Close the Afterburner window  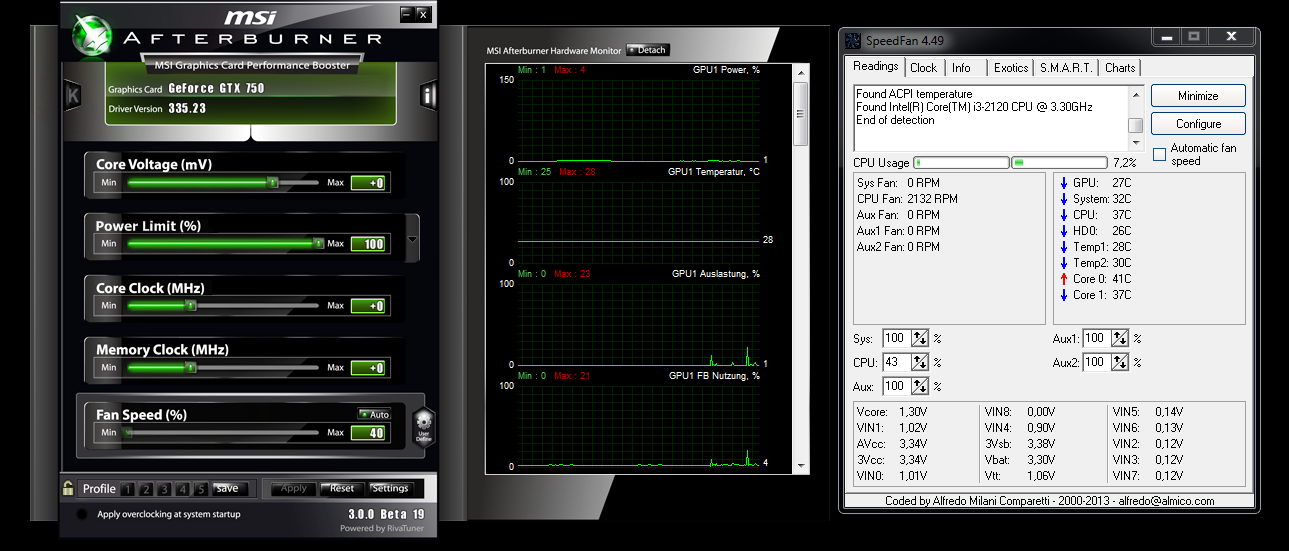424,14
